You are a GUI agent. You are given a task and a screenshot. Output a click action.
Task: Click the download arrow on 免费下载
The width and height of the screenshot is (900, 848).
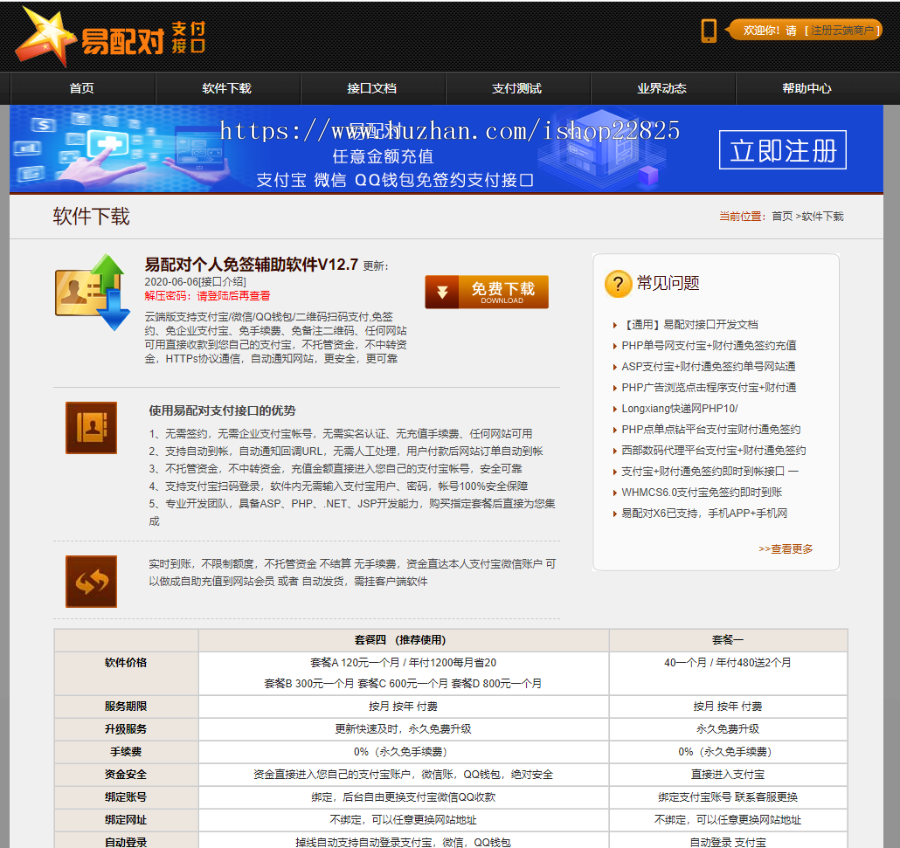pyautogui.click(x=442, y=292)
